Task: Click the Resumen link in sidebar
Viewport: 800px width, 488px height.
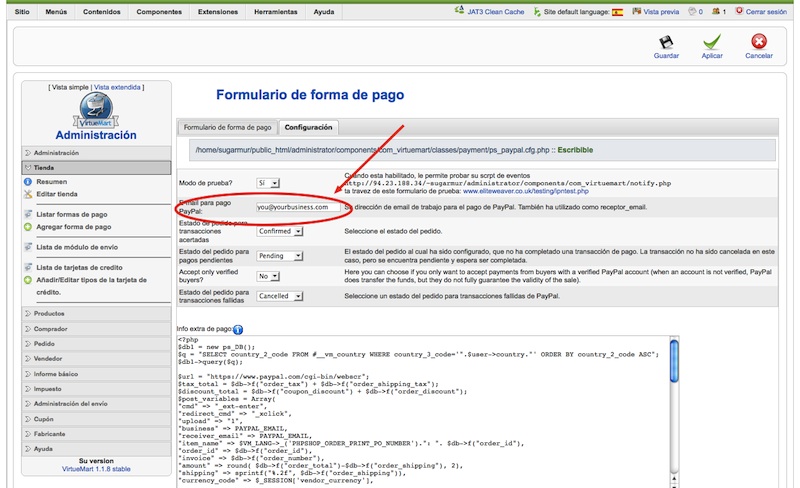Action: point(52,182)
